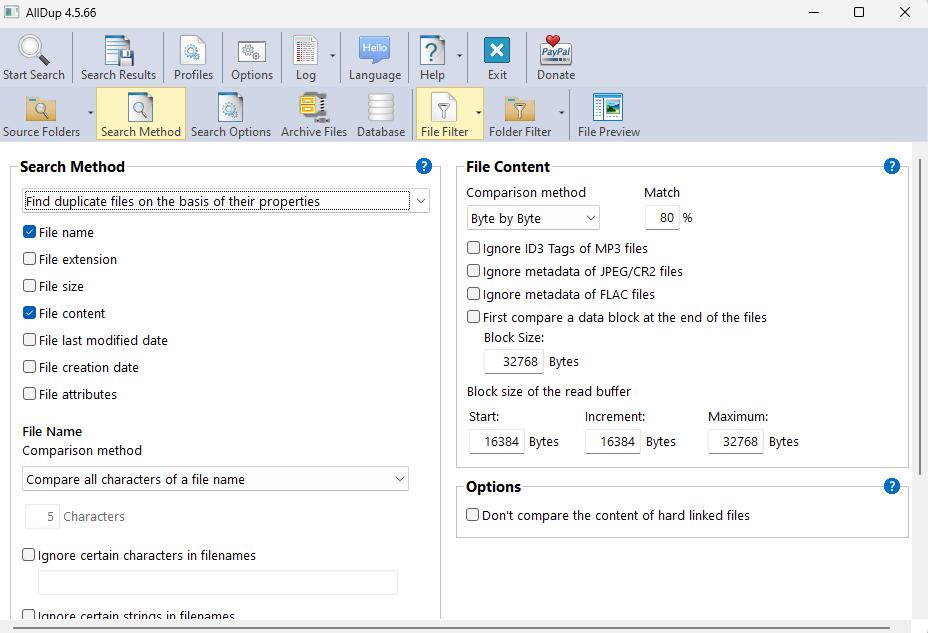Open the Find duplicate files method dropdown
The width and height of the screenshot is (928, 633).
pyautogui.click(x=225, y=201)
